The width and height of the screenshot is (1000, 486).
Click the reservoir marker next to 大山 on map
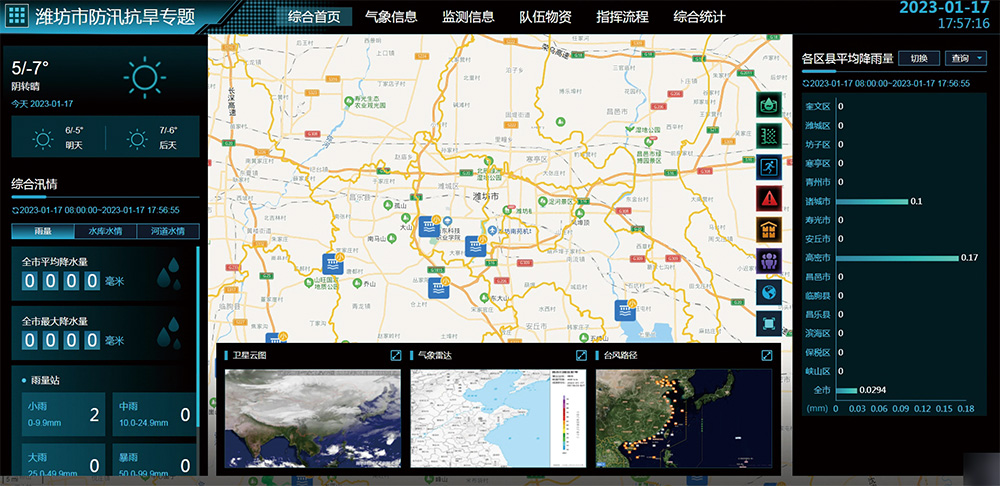430,226
